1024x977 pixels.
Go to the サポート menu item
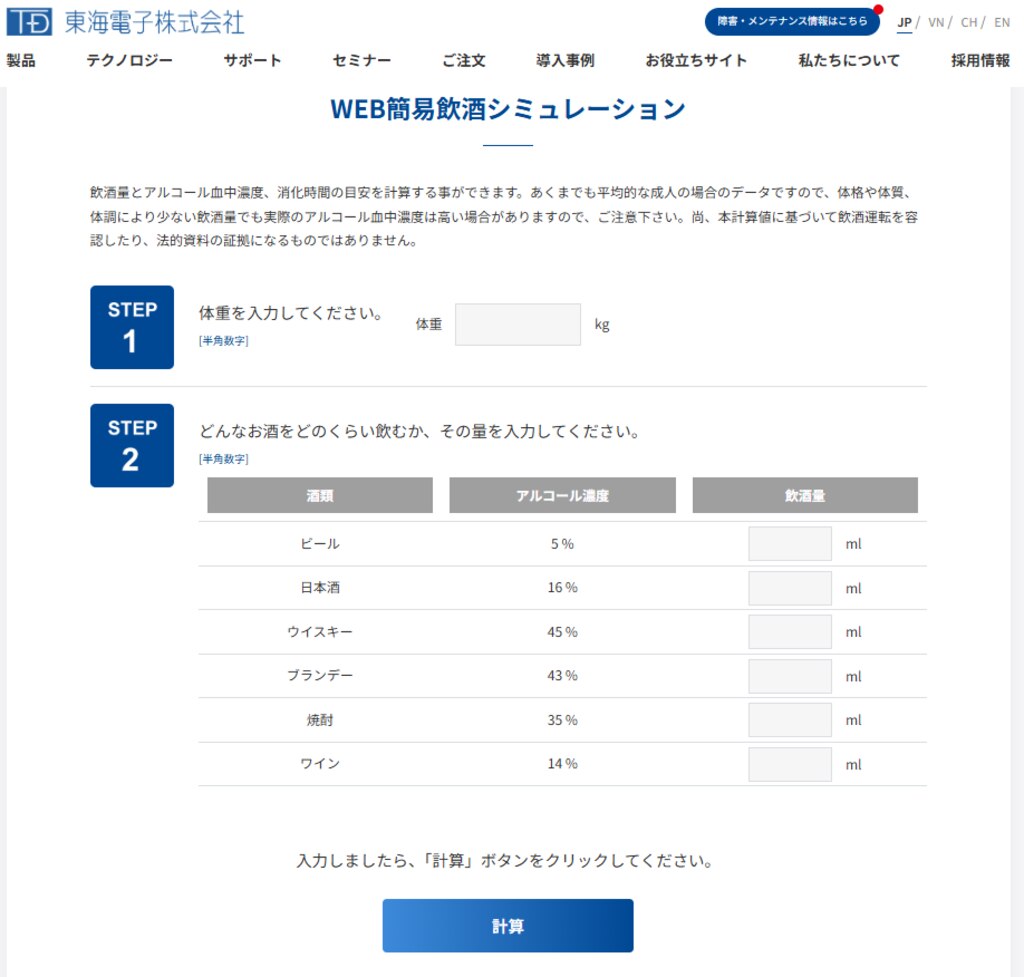[252, 60]
